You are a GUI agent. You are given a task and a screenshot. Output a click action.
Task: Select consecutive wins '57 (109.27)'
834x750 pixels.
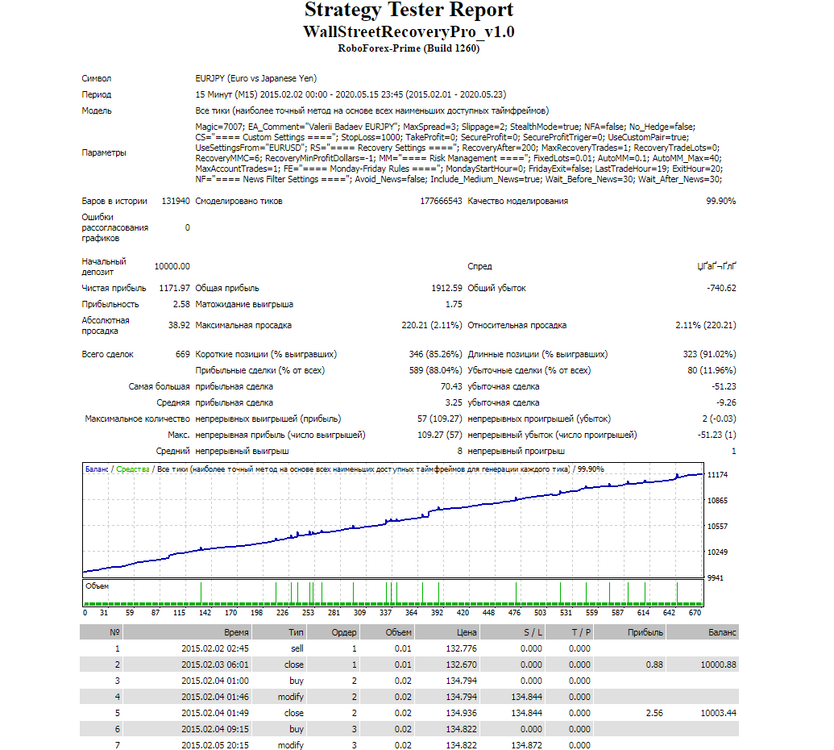tap(439, 419)
